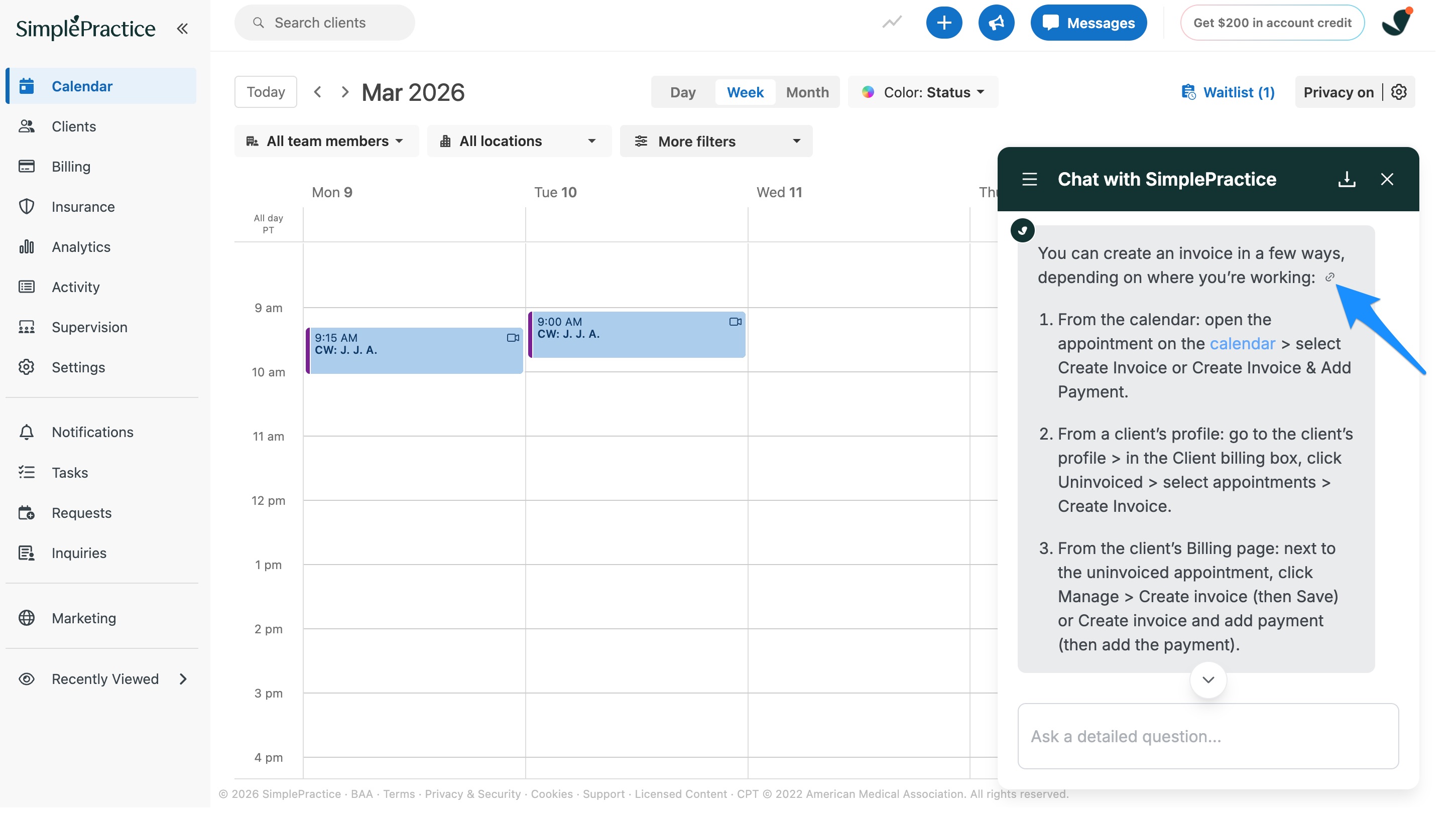The width and height of the screenshot is (1456, 828).
Task: Open the Support footer link
Action: [x=603, y=794]
